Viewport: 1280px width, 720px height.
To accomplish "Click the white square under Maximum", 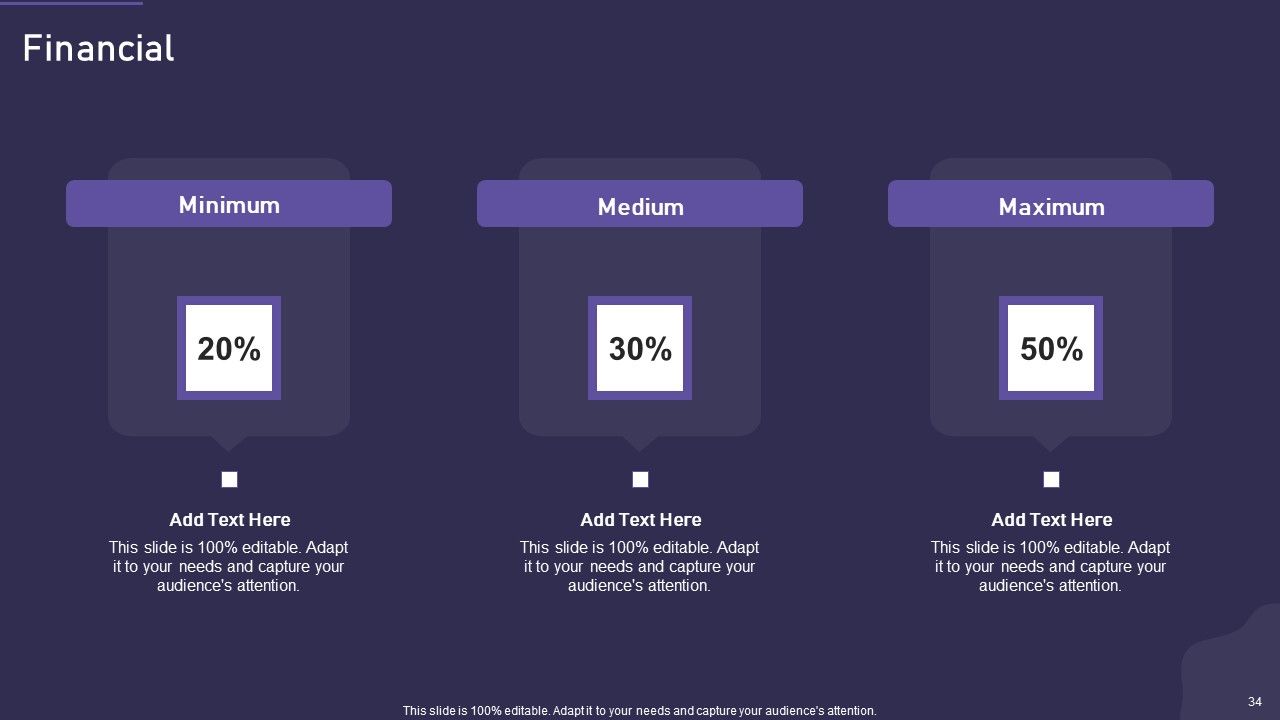I will pyautogui.click(x=1051, y=480).
